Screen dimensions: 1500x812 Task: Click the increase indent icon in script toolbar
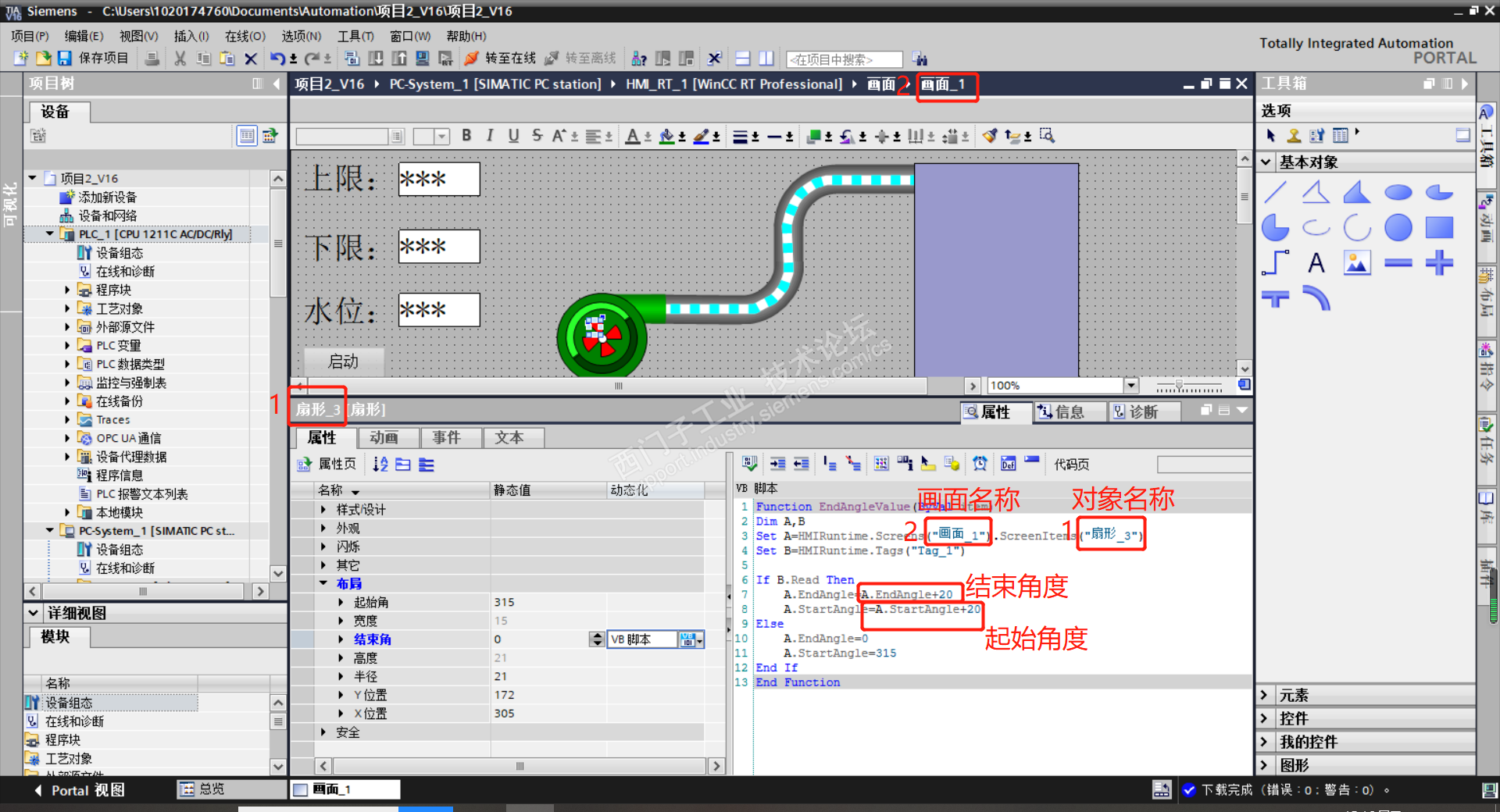coord(777,464)
